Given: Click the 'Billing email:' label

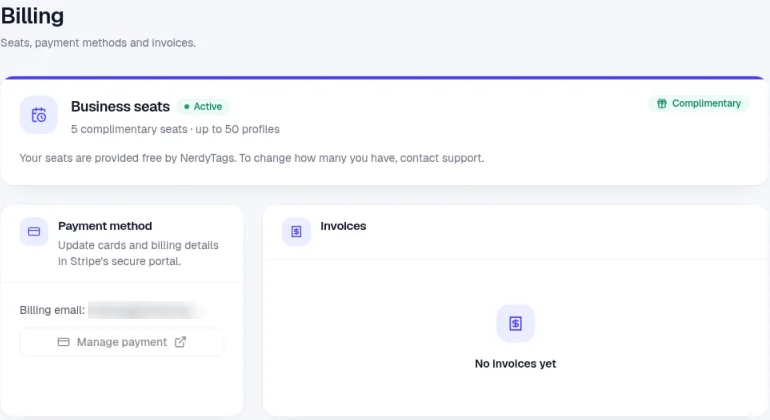Looking at the screenshot, I should click(52, 310).
